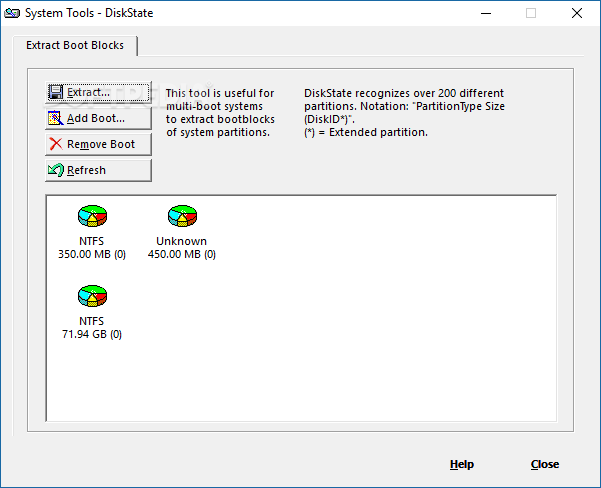Click the Add Boot... button label
Screen dimensions: 601x488
(x=96, y=118)
